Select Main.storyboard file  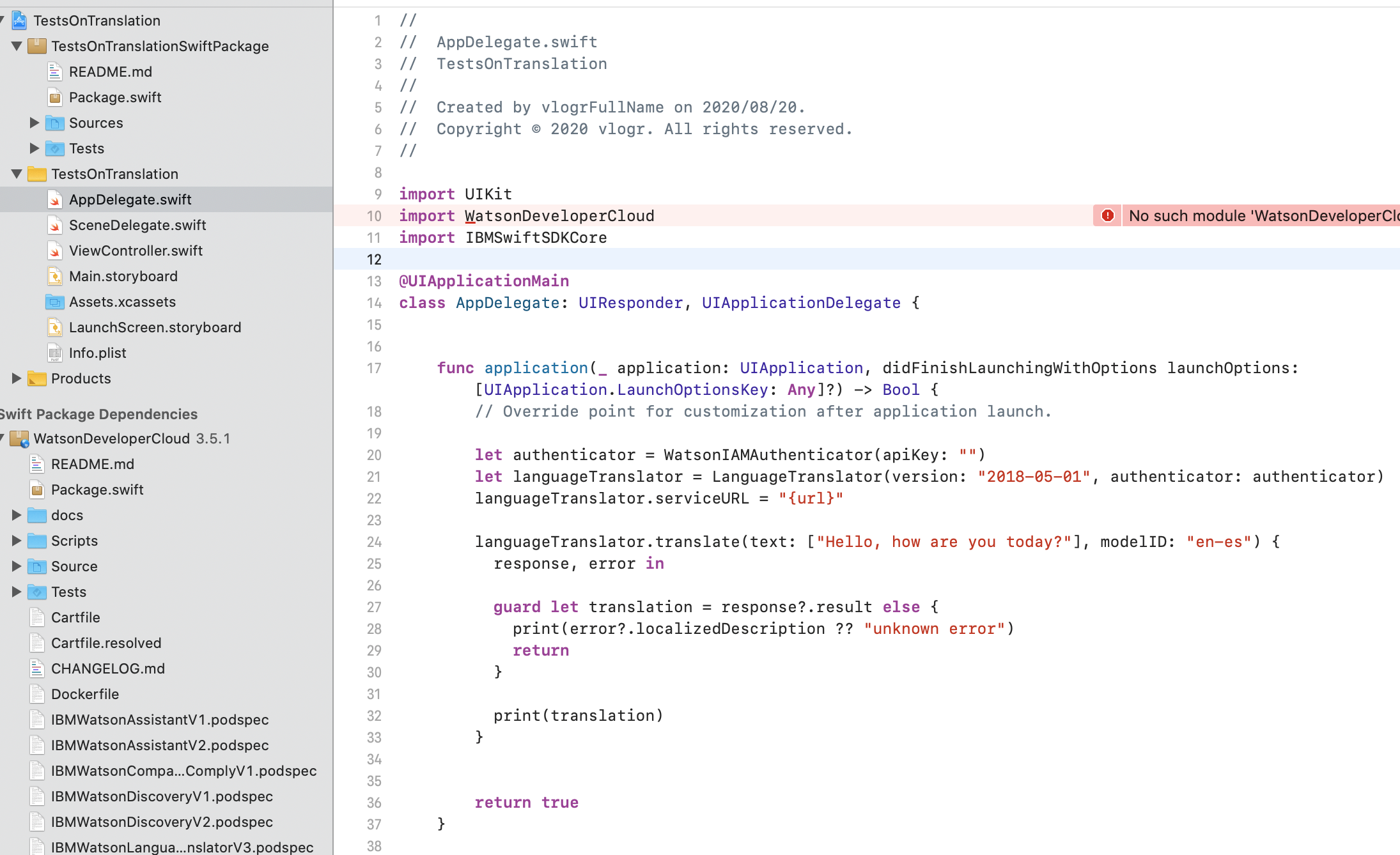coord(123,277)
